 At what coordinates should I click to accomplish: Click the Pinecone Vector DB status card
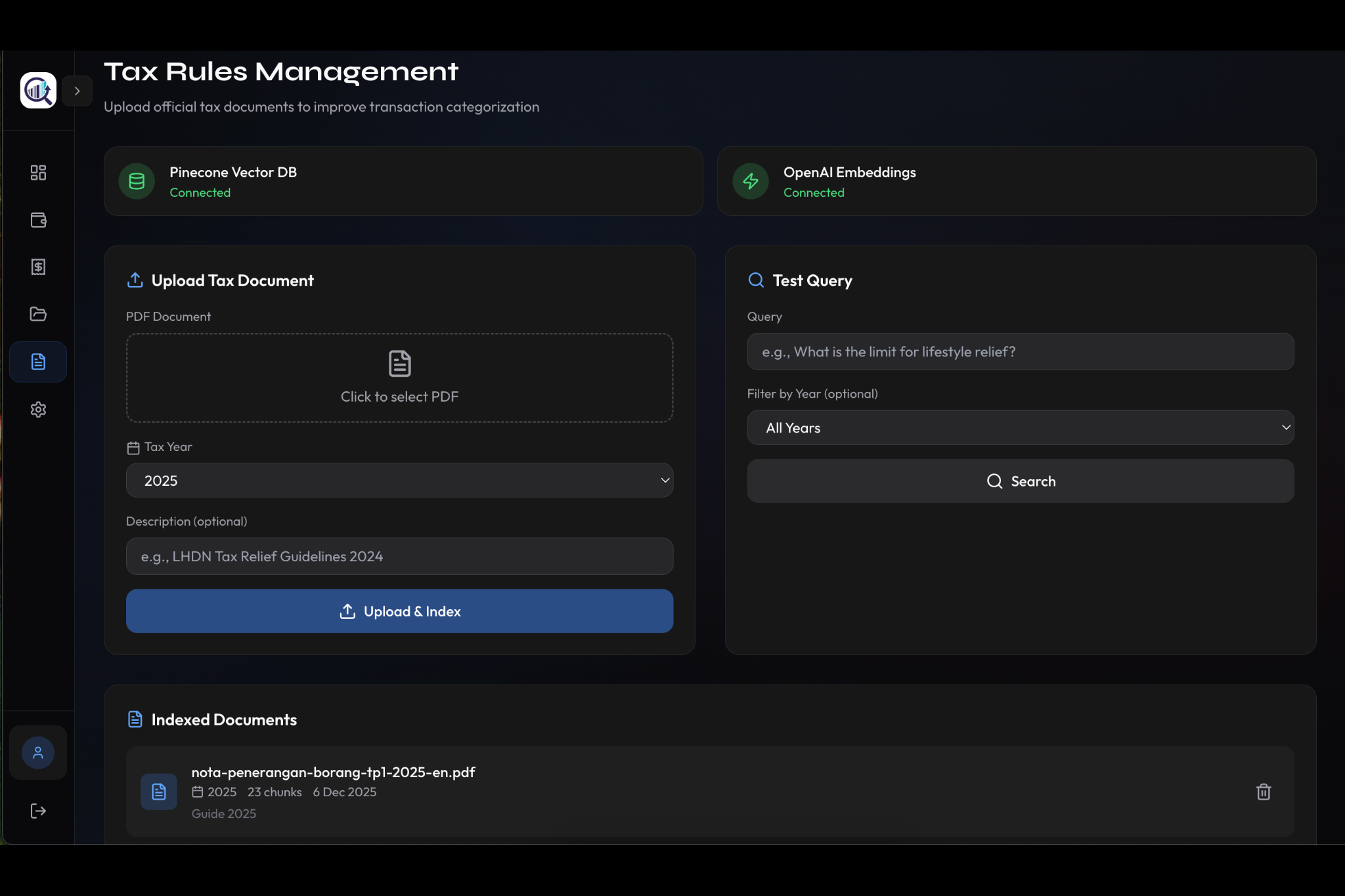403,181
